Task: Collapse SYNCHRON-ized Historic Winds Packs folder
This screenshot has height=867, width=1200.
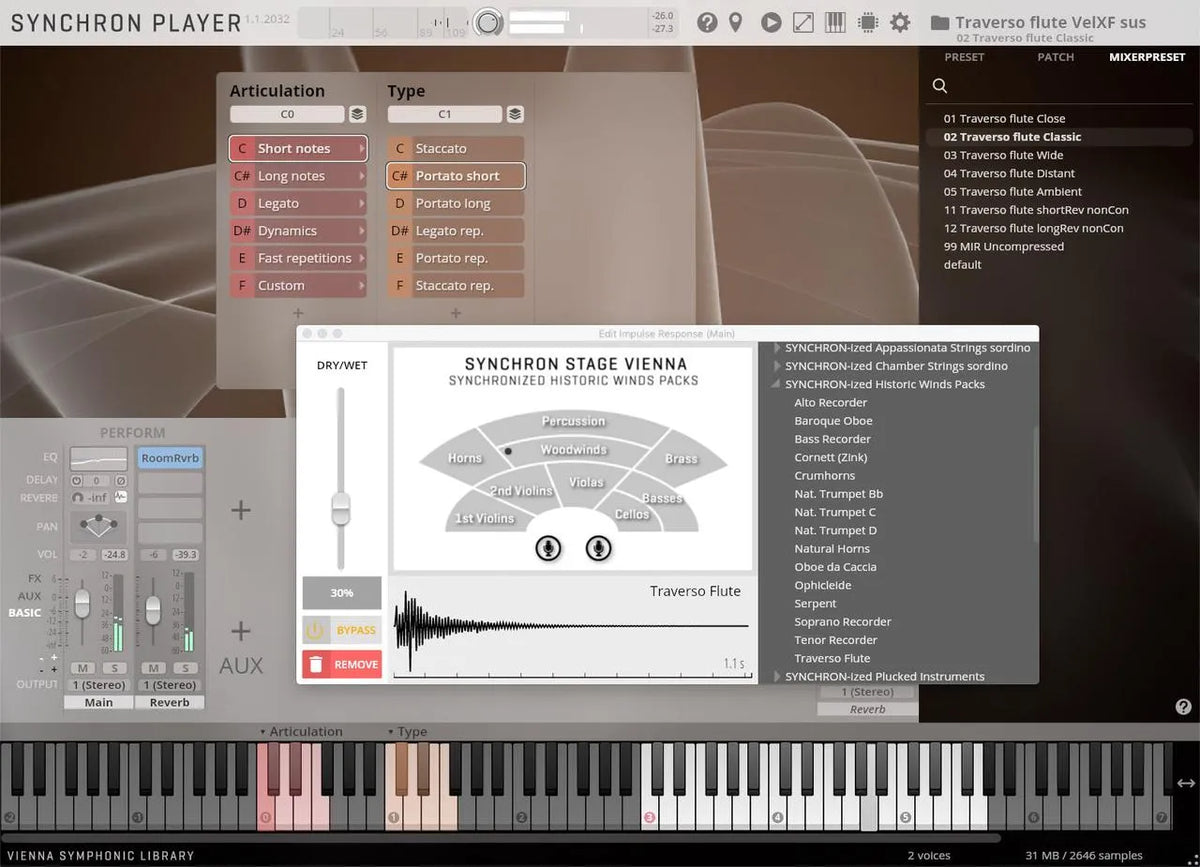Action: pos(778,385)
